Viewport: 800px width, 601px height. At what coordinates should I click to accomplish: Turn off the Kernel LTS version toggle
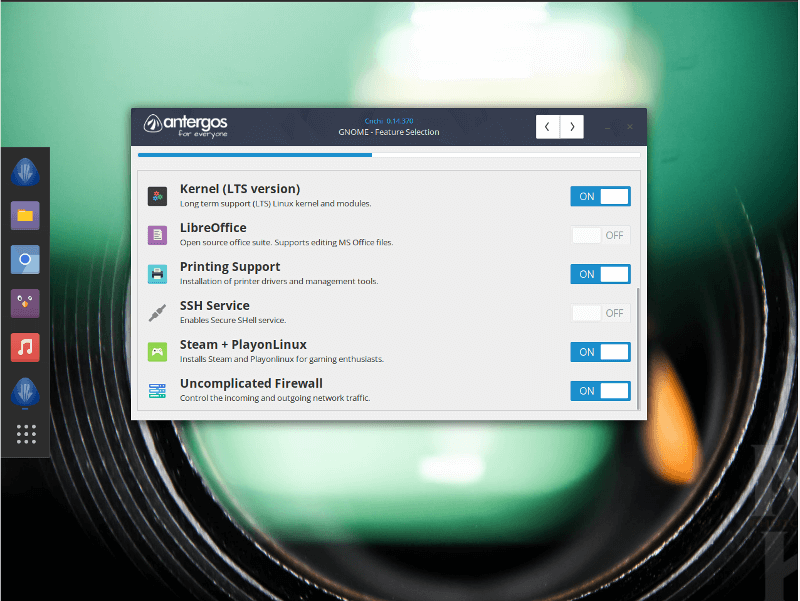[600, 196]
